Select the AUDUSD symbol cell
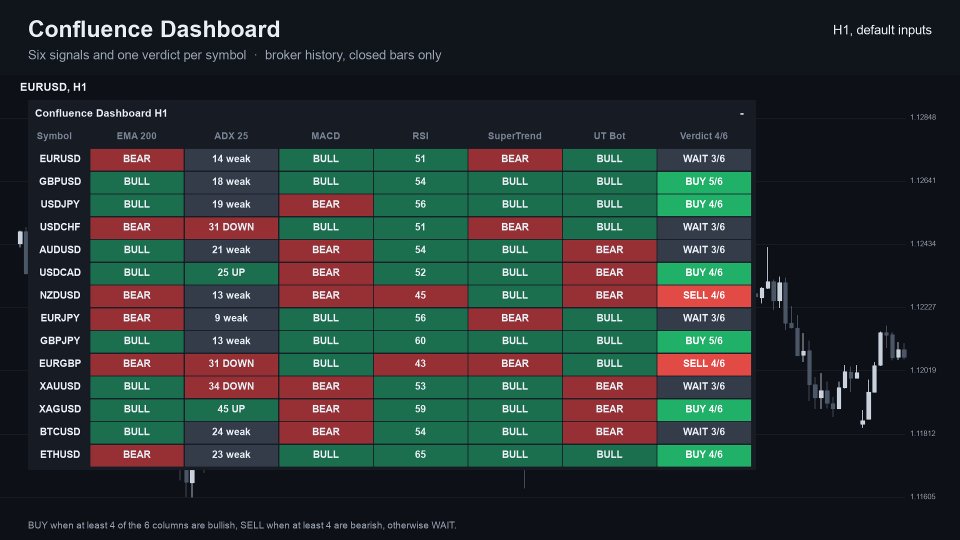The width and height of the screenshot is (960, 540). (59, 249)
